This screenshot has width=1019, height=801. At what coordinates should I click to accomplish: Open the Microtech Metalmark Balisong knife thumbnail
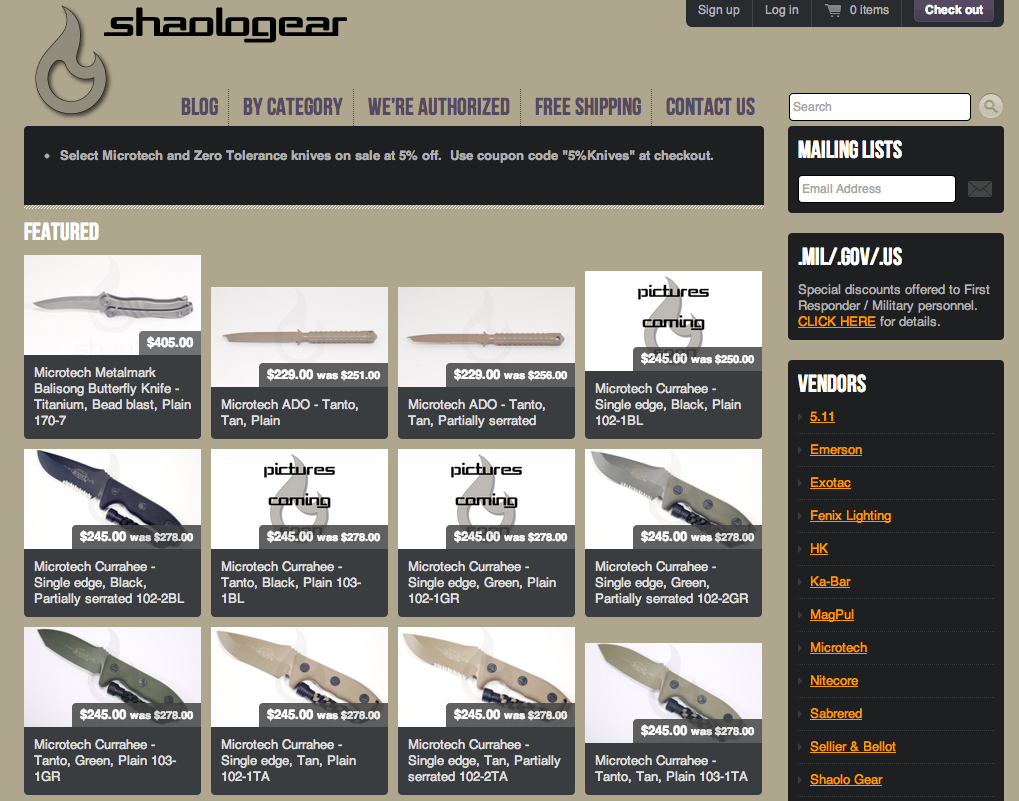[112, 305]
